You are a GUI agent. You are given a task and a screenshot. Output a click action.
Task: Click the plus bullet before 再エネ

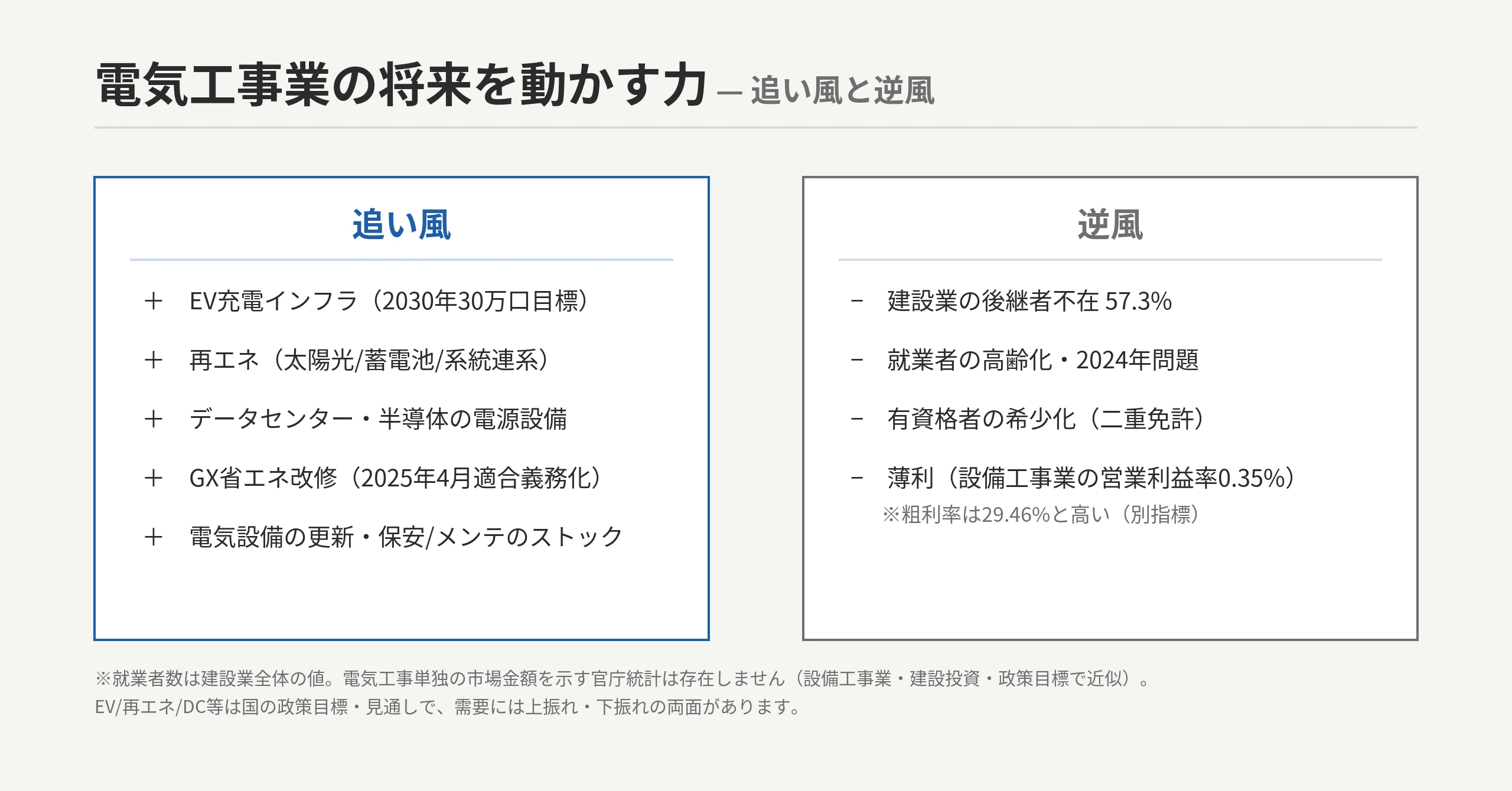pyautogui.click(x=154, y=360)
